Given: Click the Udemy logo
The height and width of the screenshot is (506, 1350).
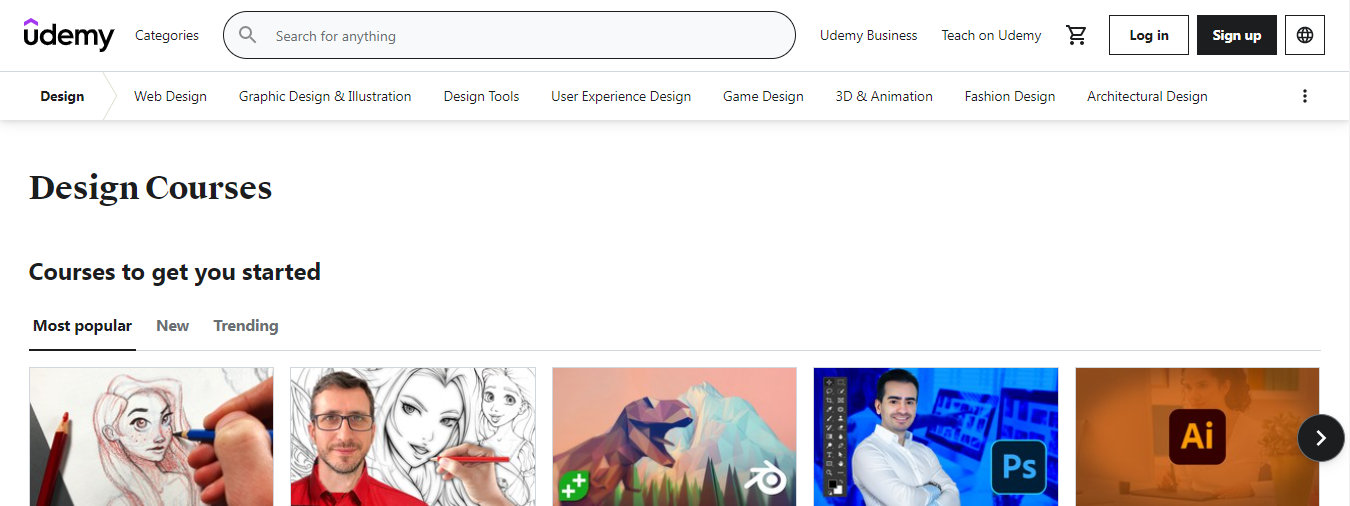Looking at the screenshot, I should pos(69,35).
